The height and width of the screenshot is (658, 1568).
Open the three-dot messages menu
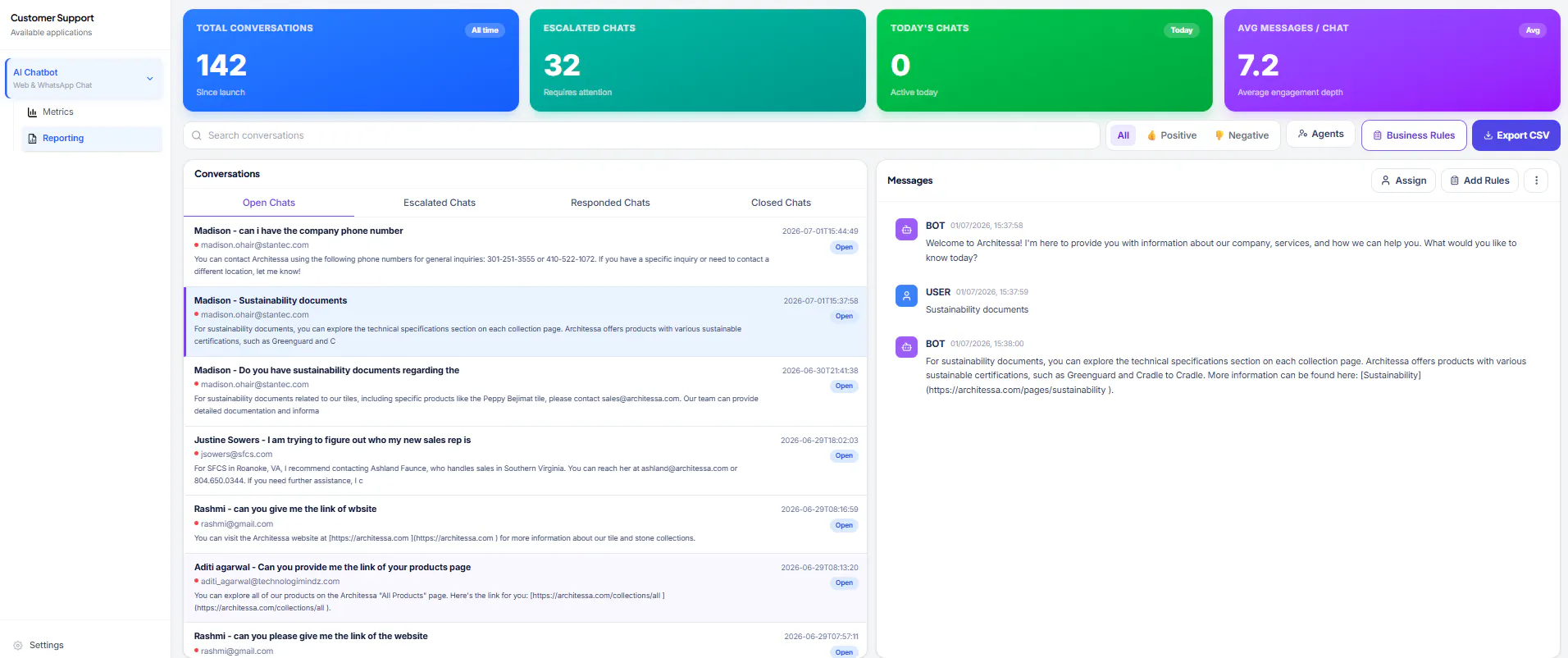click(1536, 180)
